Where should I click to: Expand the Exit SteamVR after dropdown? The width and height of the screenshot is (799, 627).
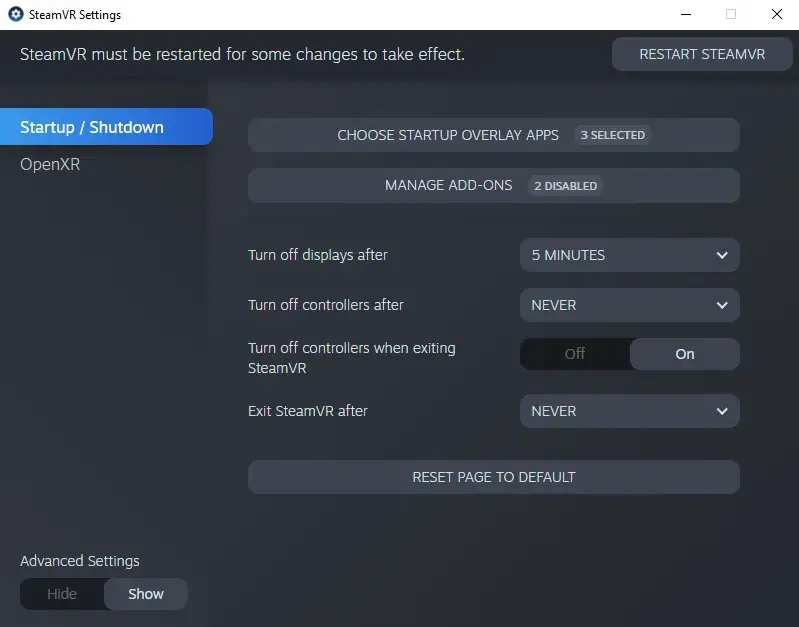pyautogui.click(x=629, y=411)
